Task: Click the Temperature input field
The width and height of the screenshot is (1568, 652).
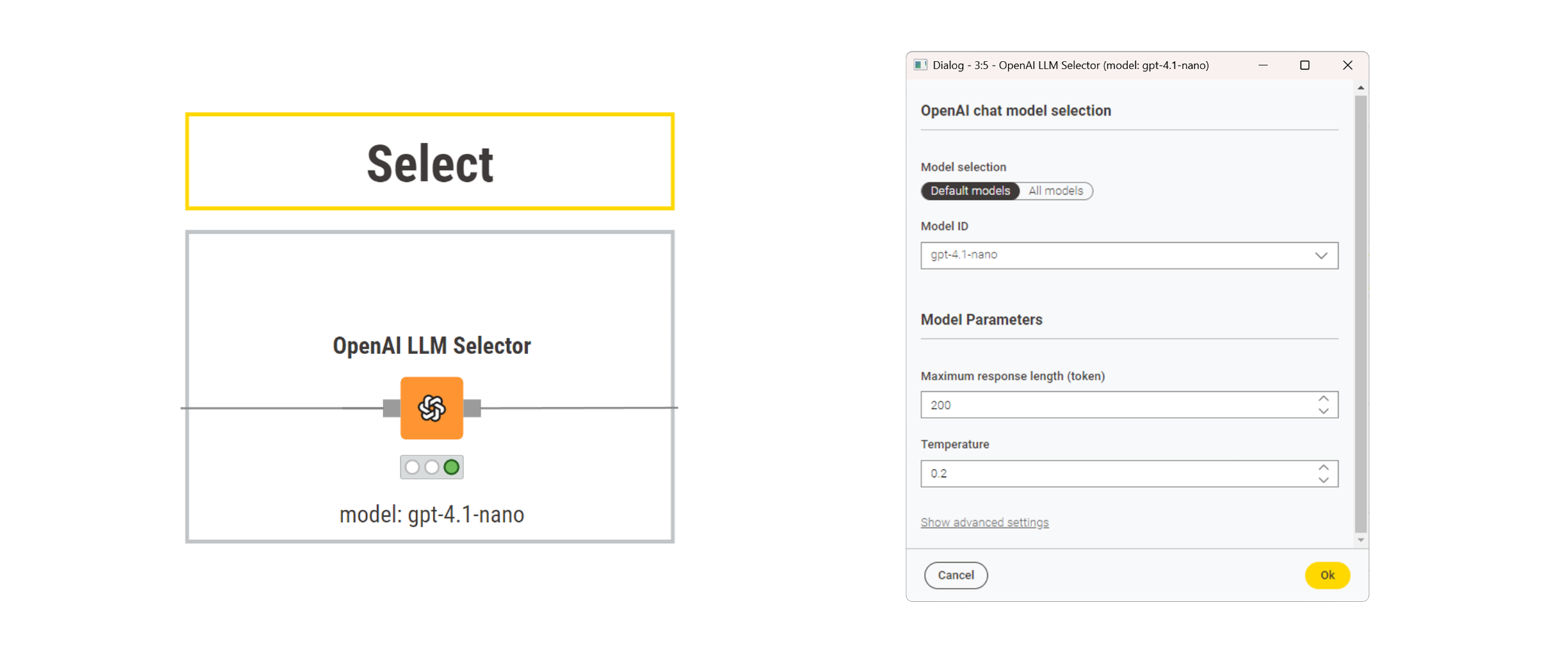Action: 1129,473
